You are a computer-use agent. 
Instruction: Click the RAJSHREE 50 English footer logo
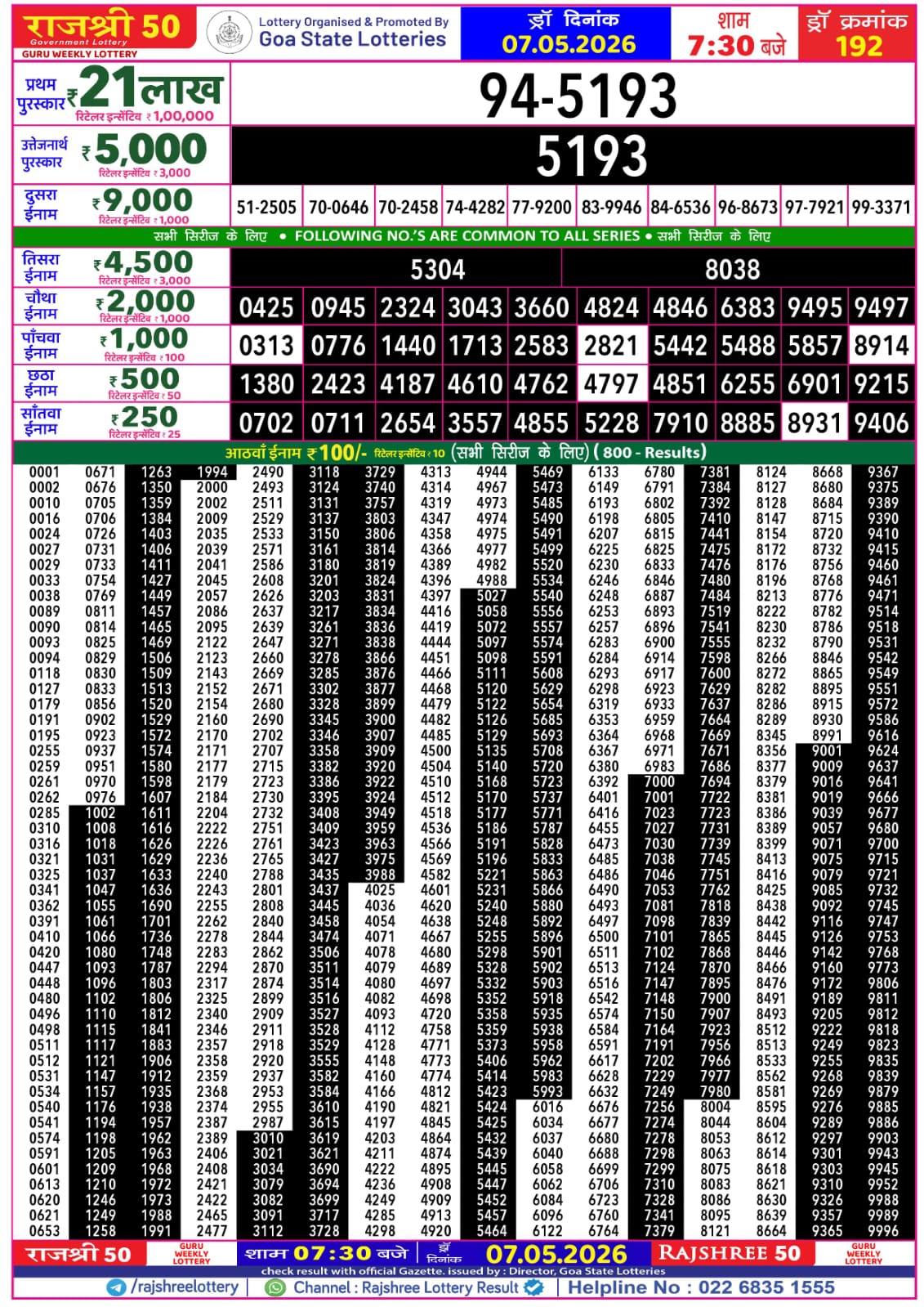[x=730, y=1253]
